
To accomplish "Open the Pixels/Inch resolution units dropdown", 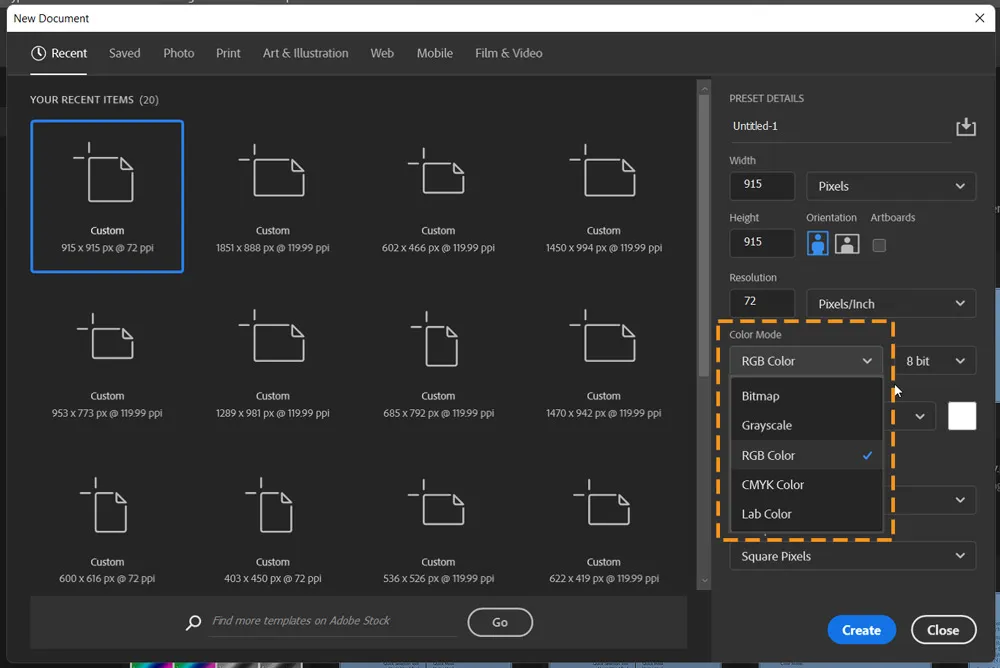I will point(890,303).
